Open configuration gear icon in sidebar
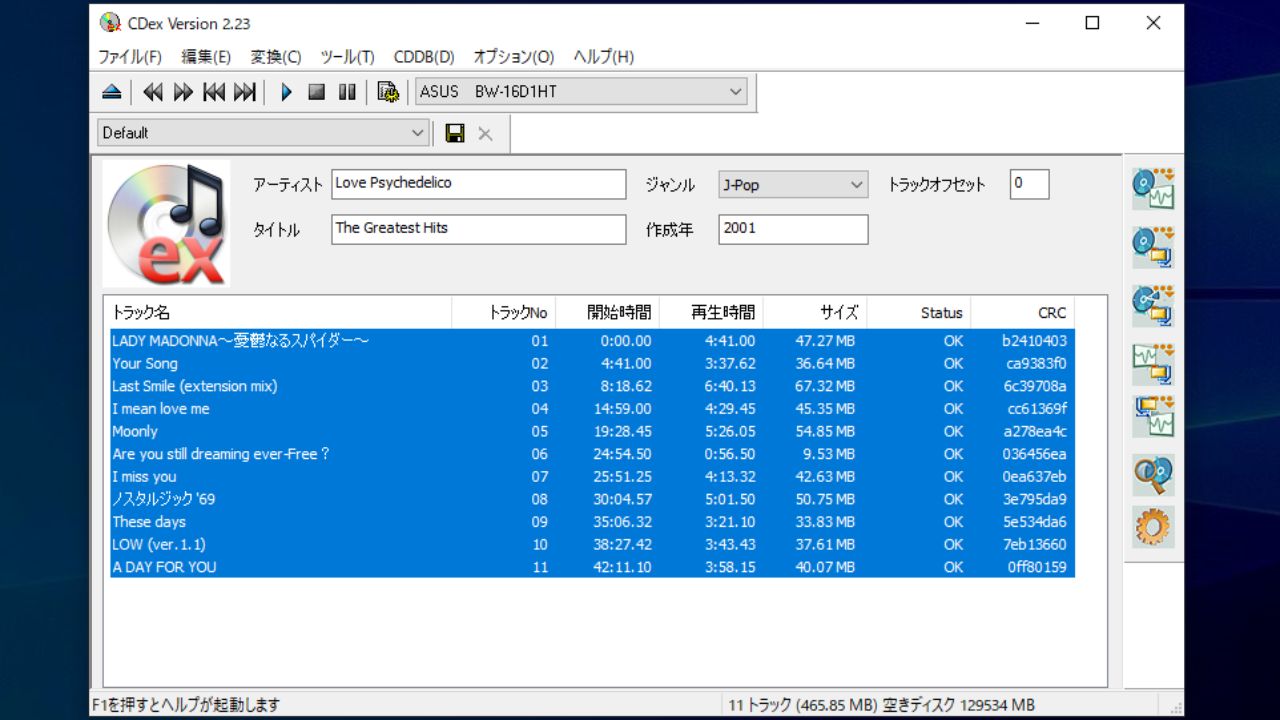This screenshot has width=1280, height=720. [1153, 526]
